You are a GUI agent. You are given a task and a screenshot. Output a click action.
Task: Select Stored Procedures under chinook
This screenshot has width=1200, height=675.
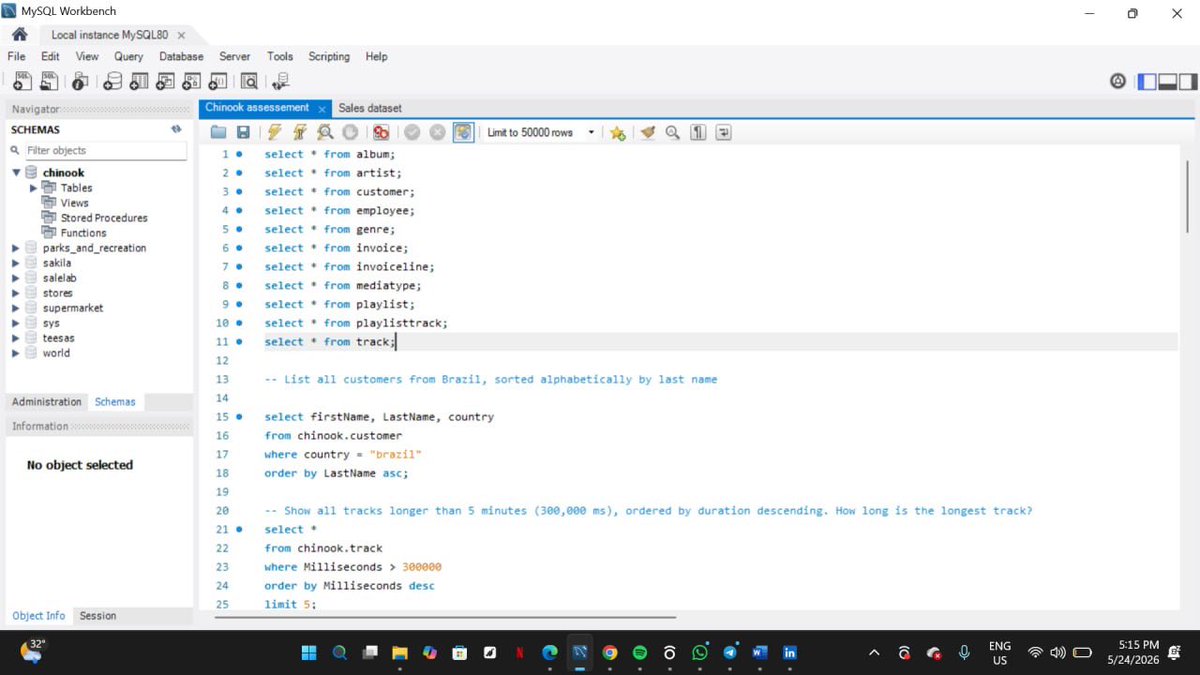click(104, 218)
